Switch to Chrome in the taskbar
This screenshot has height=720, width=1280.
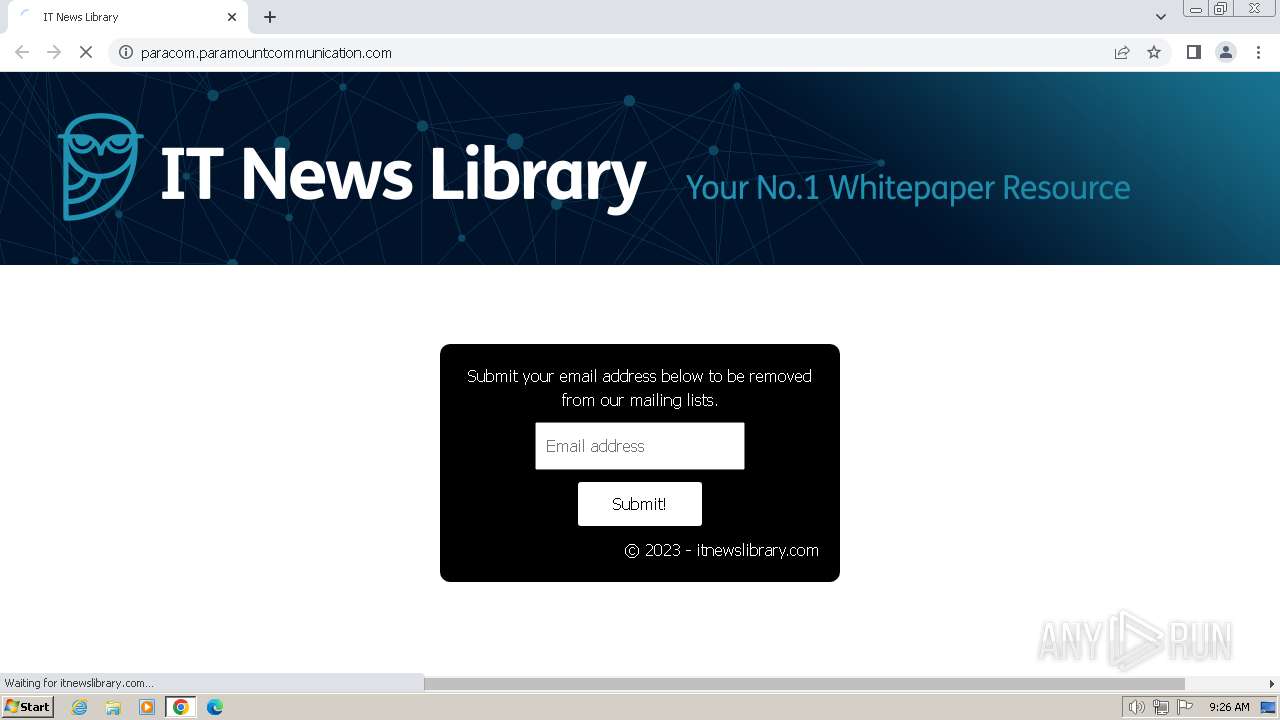(x=181, y=707)
